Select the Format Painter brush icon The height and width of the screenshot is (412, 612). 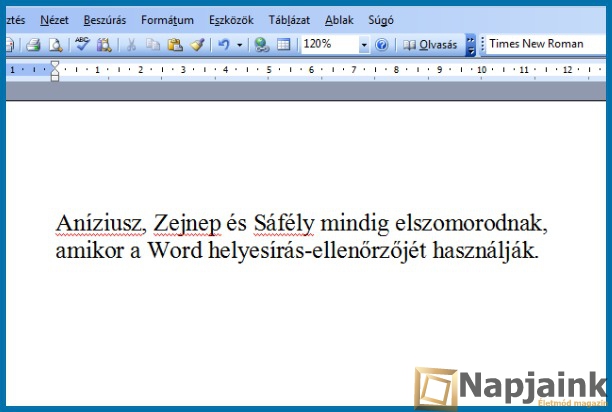pos(197,45)
